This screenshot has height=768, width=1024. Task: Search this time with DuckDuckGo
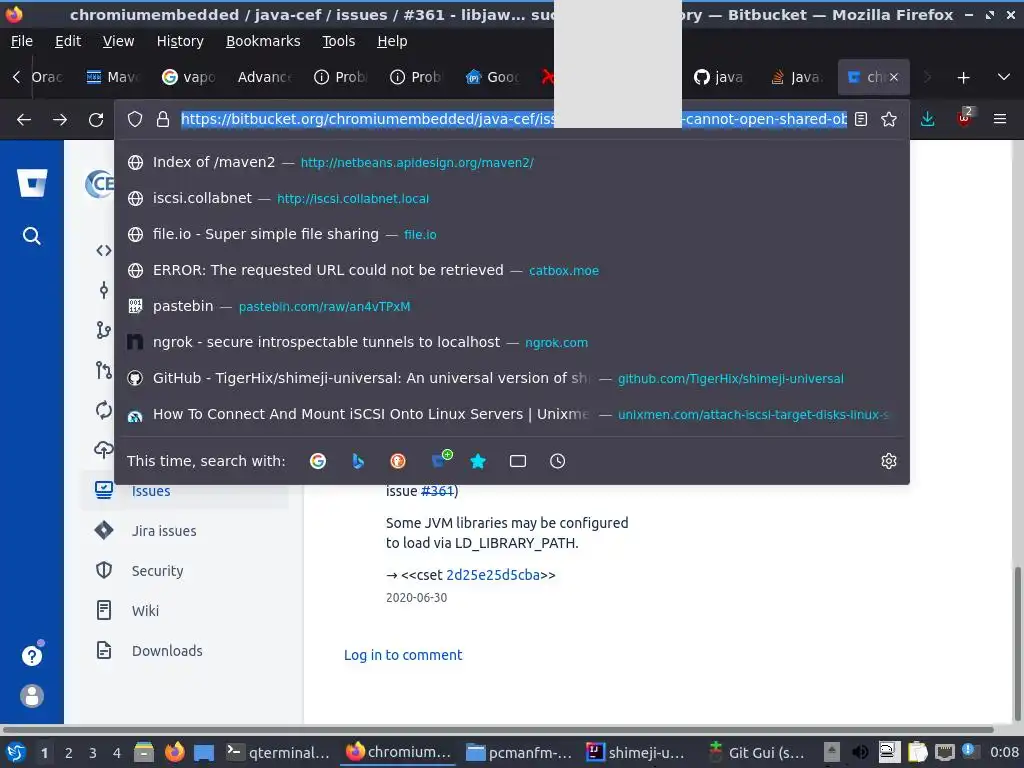398,461
